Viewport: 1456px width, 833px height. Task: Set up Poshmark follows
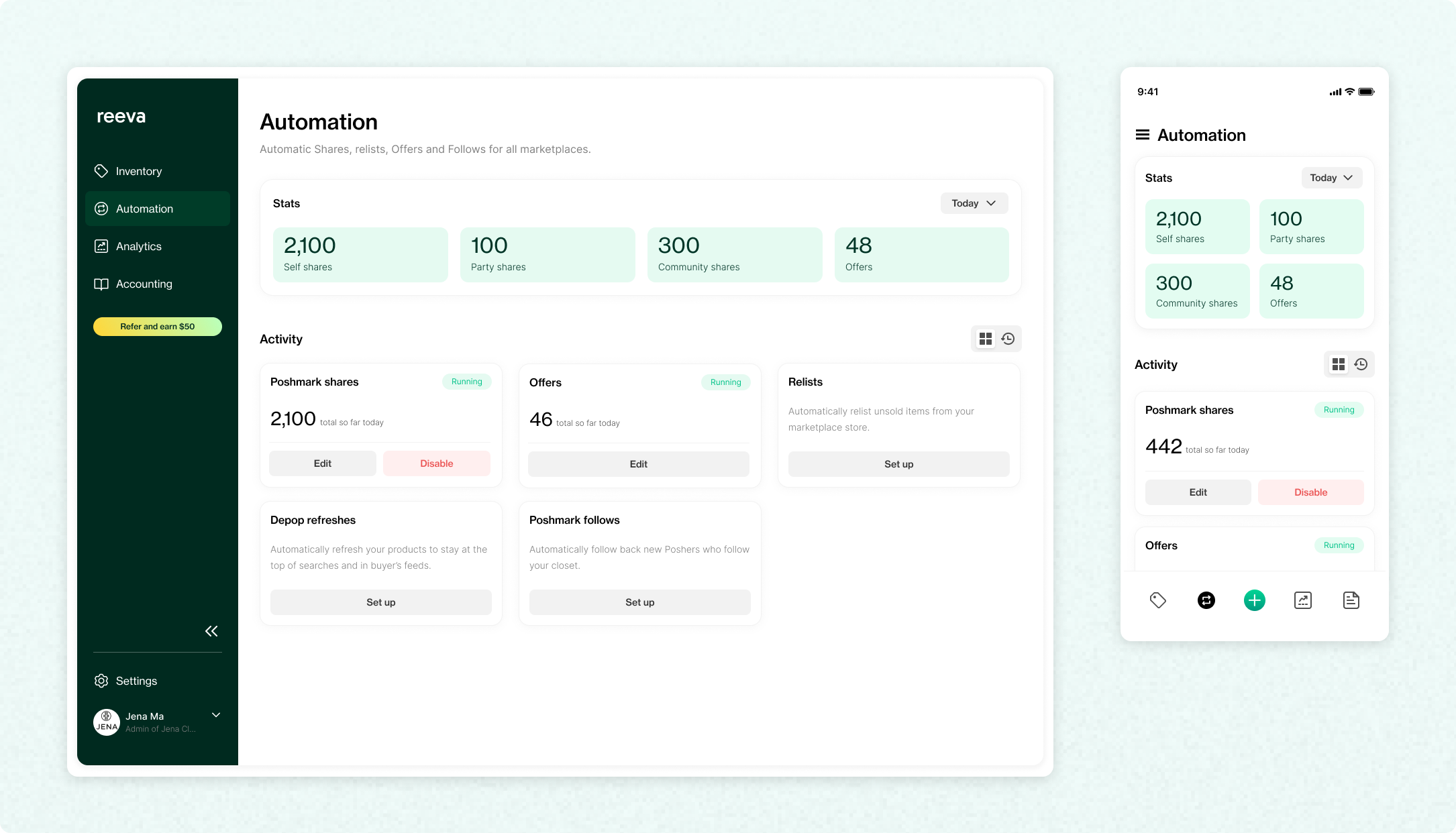tap(640, 602)
